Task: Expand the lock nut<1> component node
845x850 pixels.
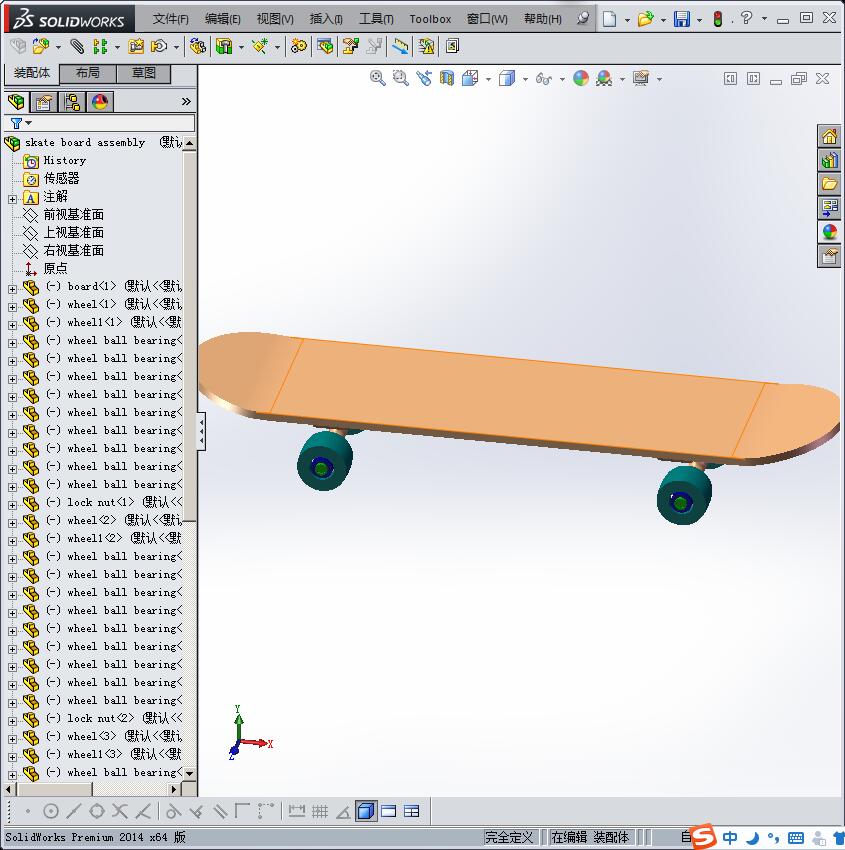Action: [12, 505]
